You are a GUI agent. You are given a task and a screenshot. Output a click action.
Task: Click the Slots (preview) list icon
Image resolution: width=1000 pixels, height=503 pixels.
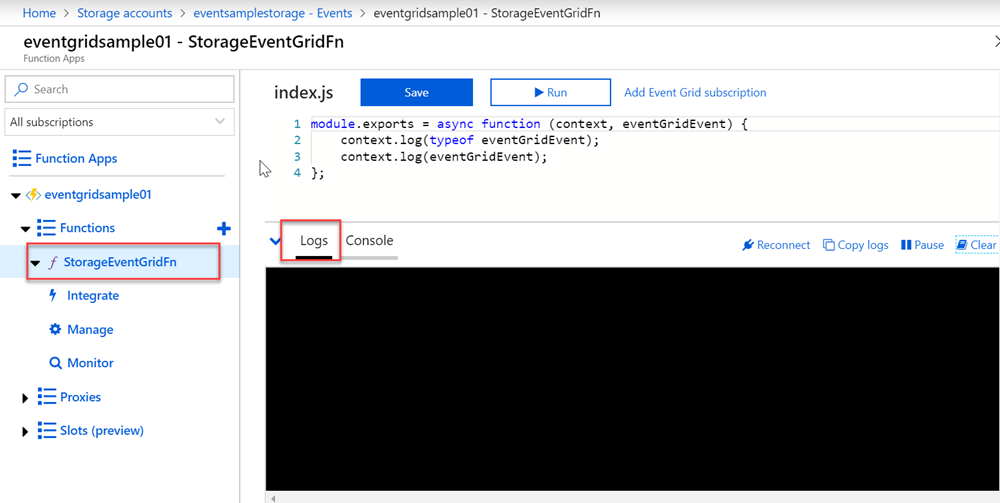coord(47,430)
